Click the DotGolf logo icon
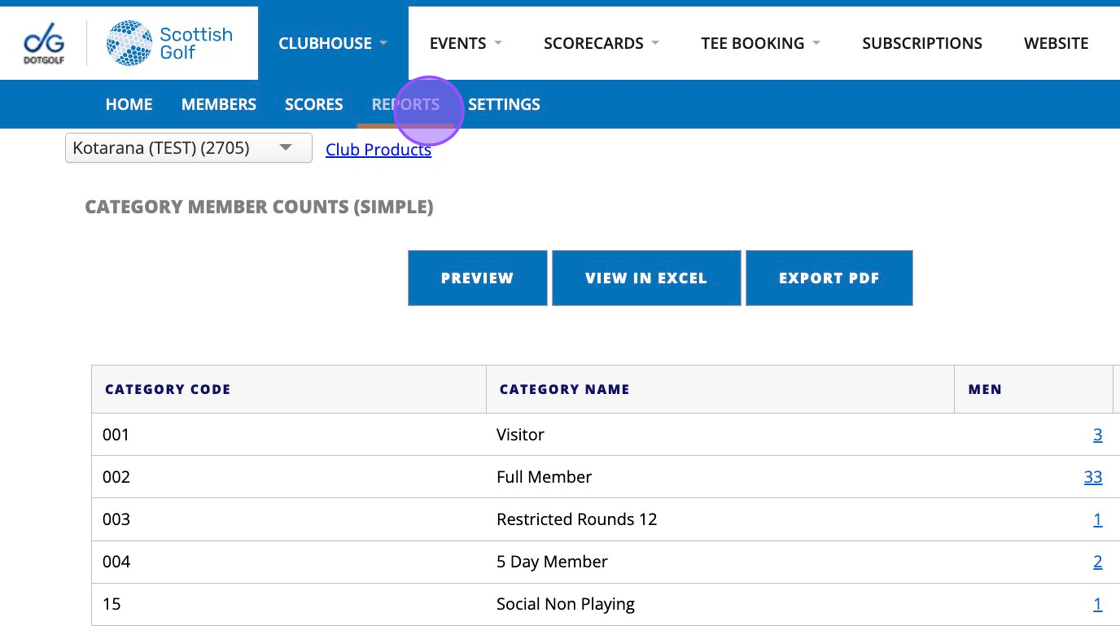Viewport: 1120px width, 626px height. tap(44, 43)
